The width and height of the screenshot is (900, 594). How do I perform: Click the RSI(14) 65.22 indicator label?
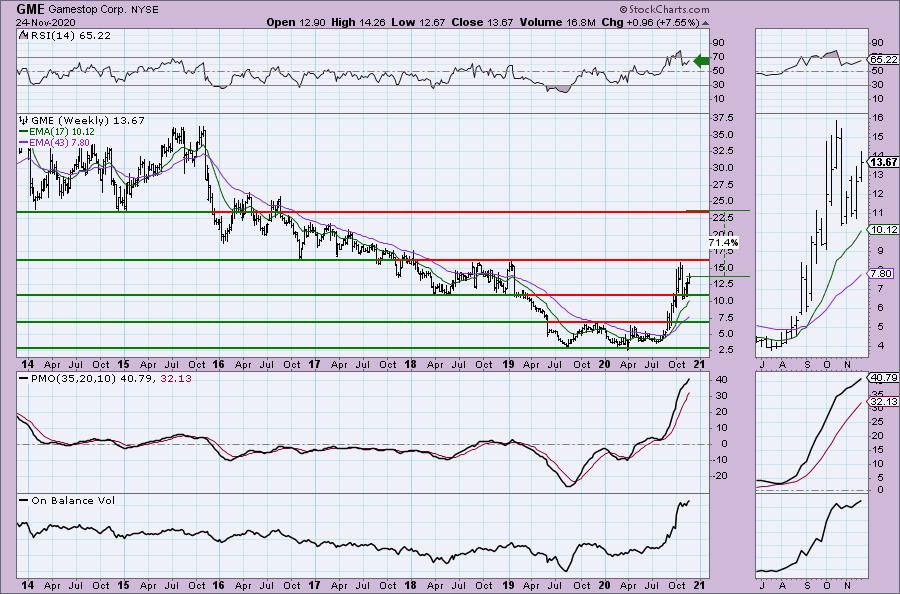pyautogui.click(x=69, y=35)
